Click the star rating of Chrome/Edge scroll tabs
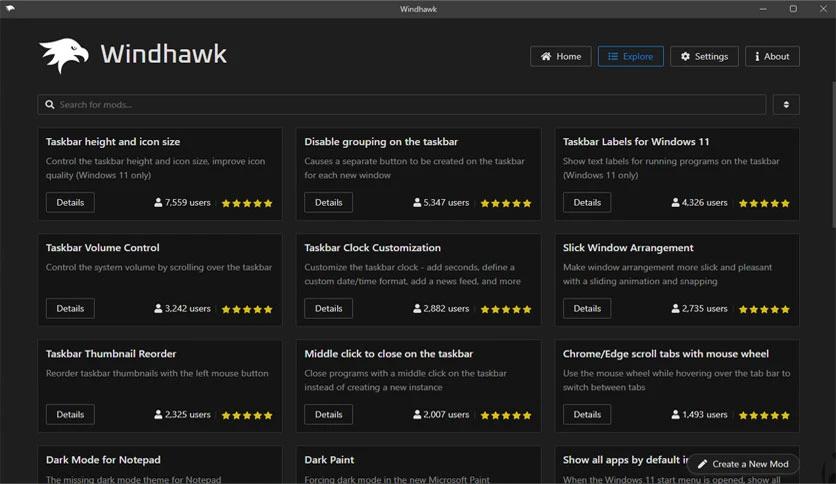The image size is (836, 484). tap(764, 415)
